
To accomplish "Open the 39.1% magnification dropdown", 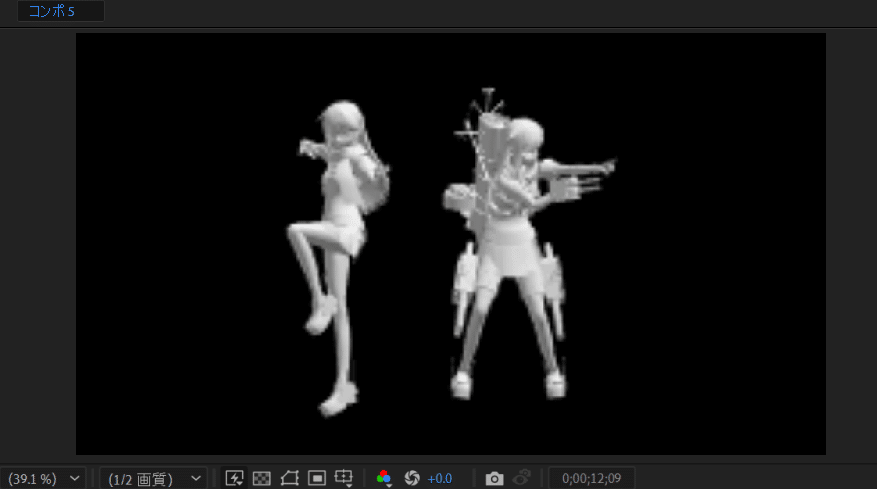I will (43, 478).
